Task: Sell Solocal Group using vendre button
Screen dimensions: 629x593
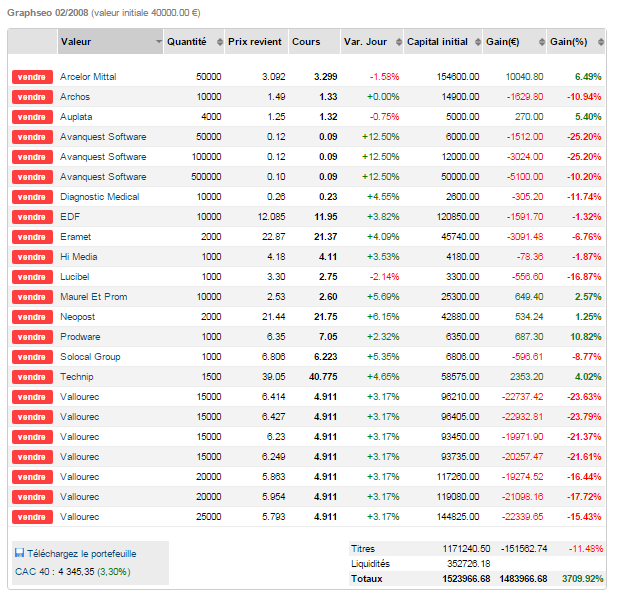Action: [32, 357]
